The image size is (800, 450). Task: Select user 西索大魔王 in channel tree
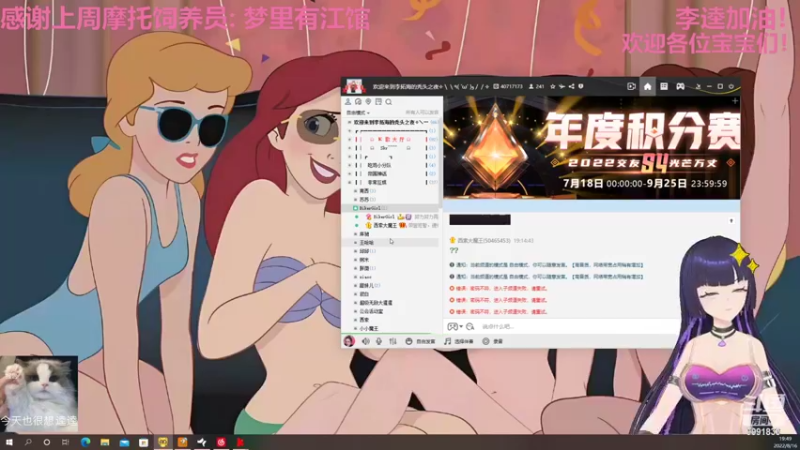385,225
